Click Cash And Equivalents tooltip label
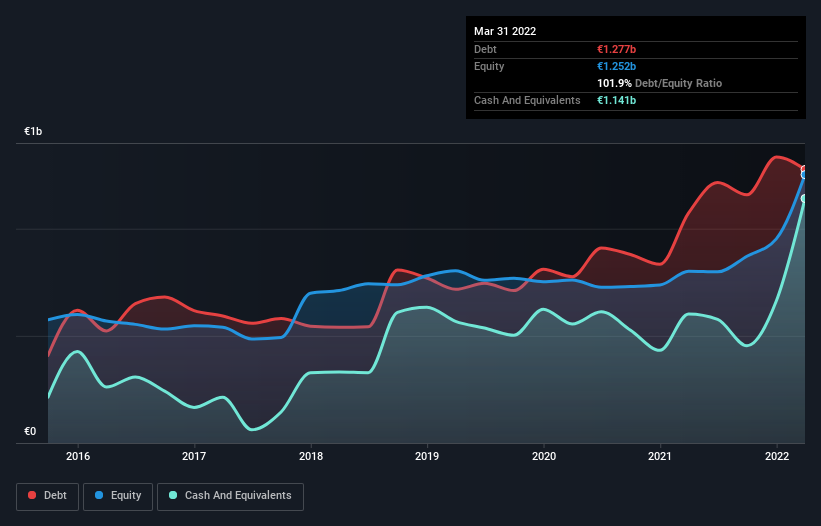 click(527, 100)
